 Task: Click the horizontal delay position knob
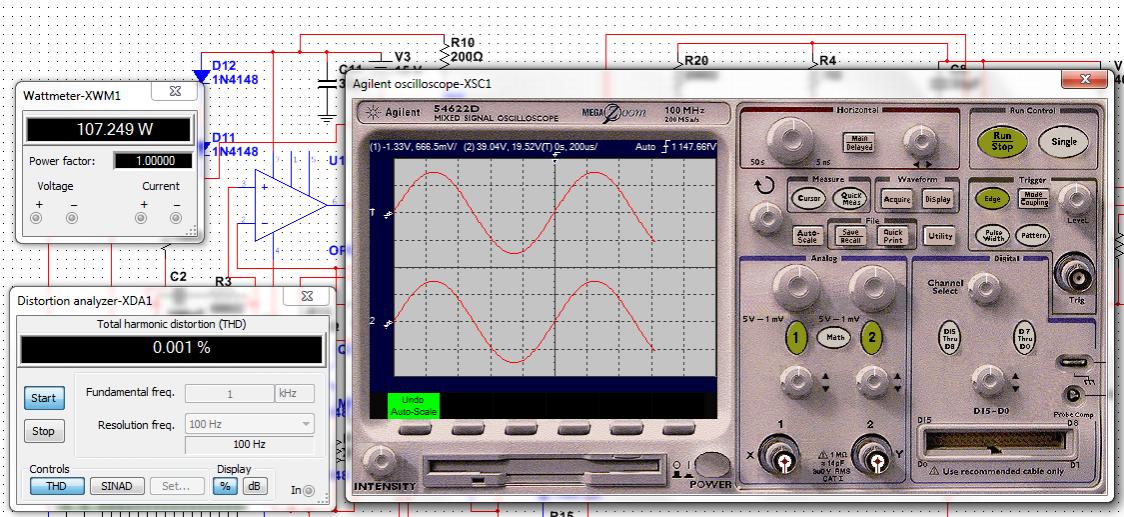pyautogui.click(x=921, y=141)
